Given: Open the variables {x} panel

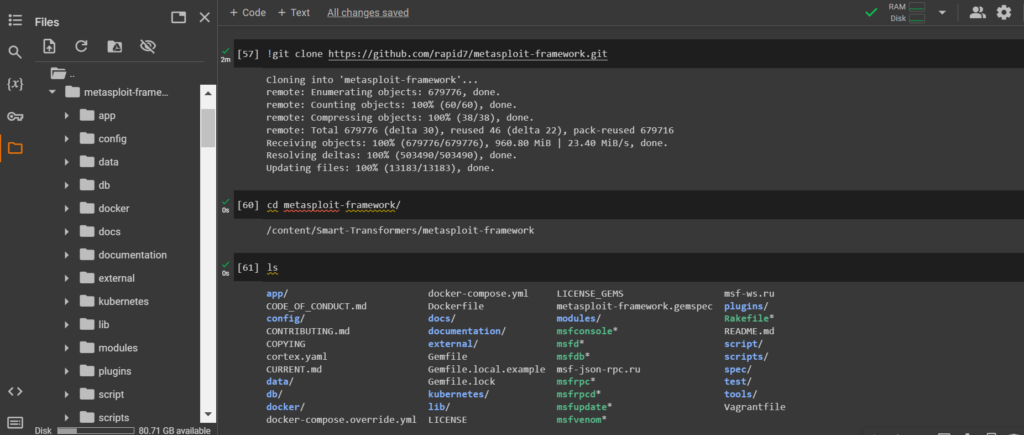Looking at the screenshot, I should (x=14, y=84).
